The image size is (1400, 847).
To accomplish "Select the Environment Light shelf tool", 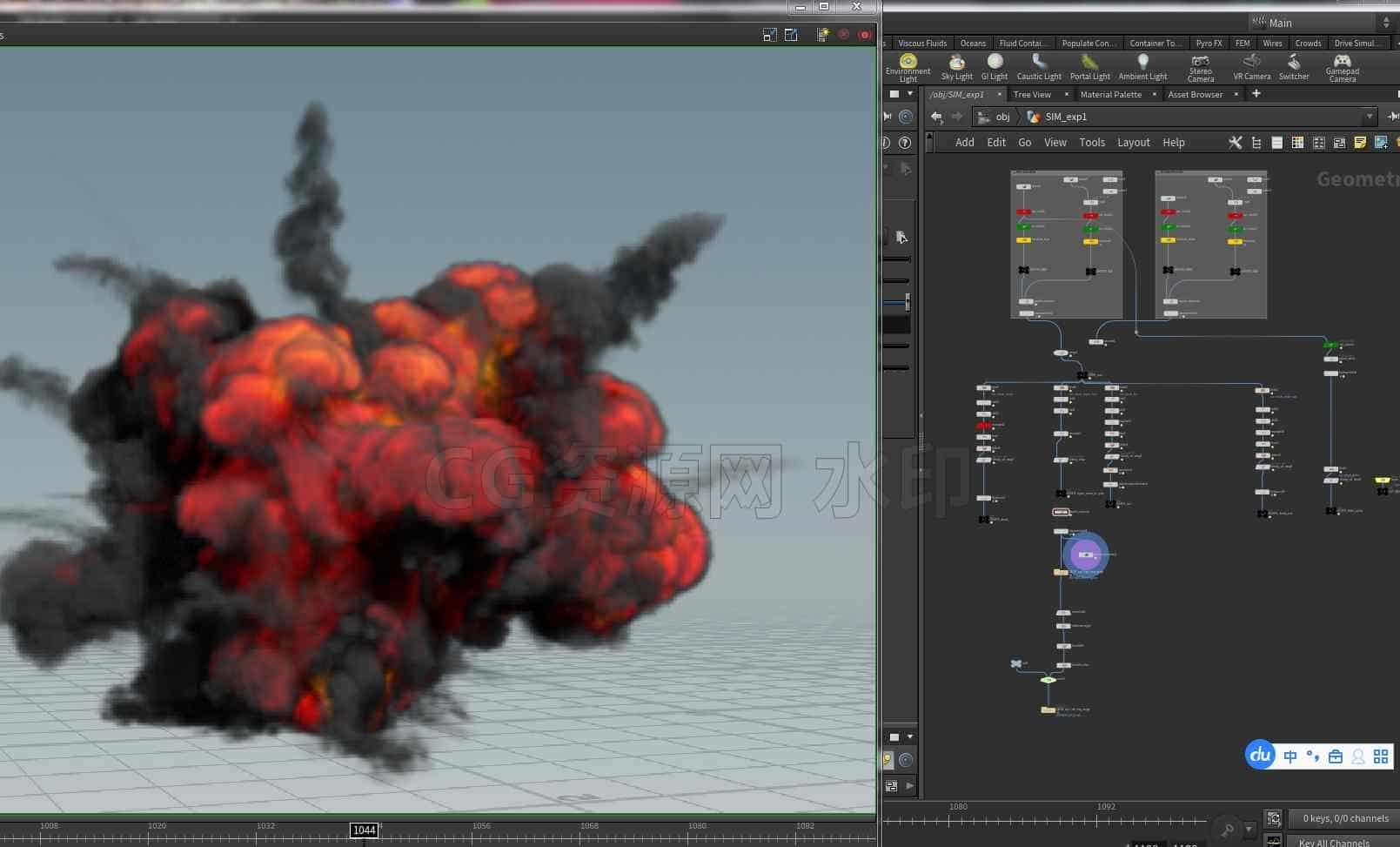I will click(x=908, y=67).
